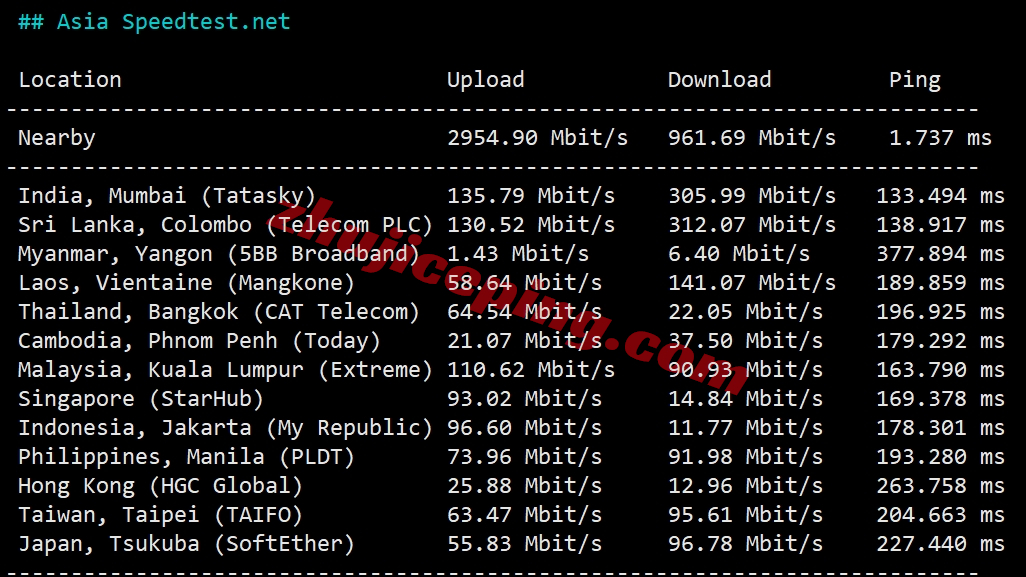The image size is (1026, 577).
Task: Click India, Mumbai (Tatasky) row
Action: 511,196
